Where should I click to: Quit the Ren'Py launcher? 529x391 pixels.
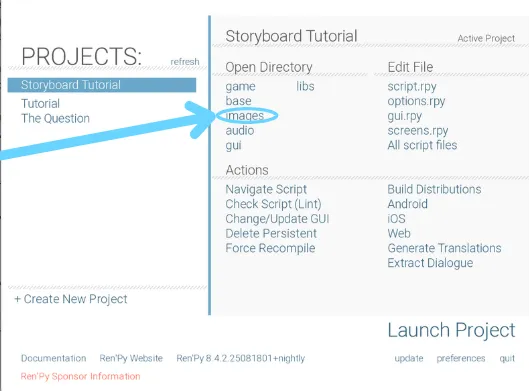tap(507, 359)
